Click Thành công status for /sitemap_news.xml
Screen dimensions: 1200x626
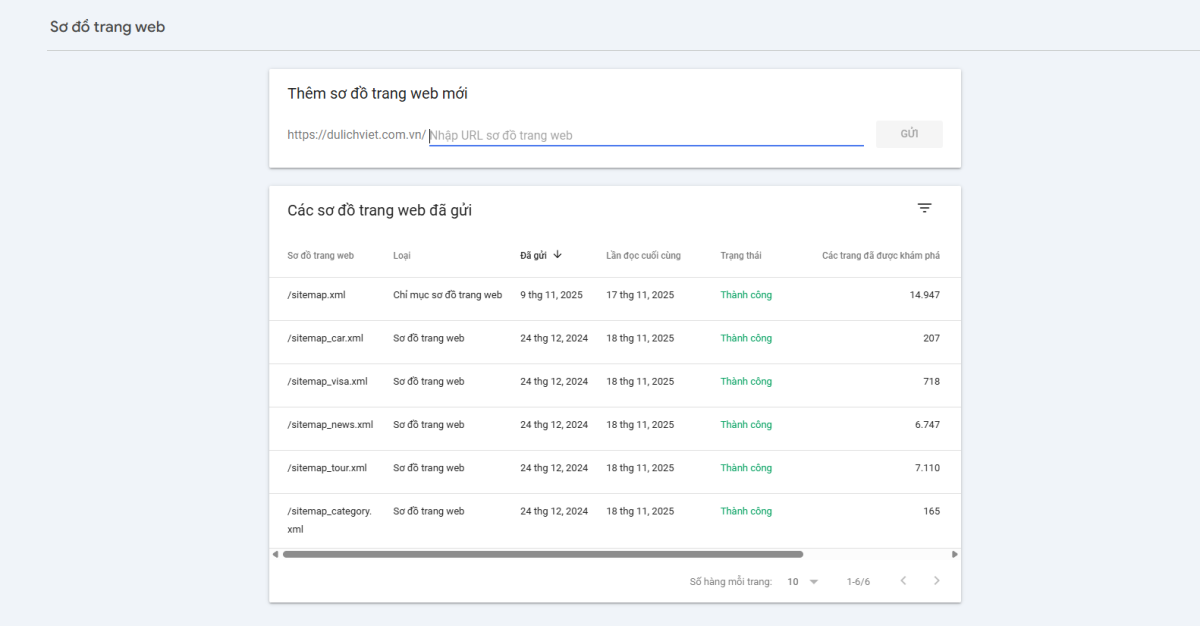(745, 424)
